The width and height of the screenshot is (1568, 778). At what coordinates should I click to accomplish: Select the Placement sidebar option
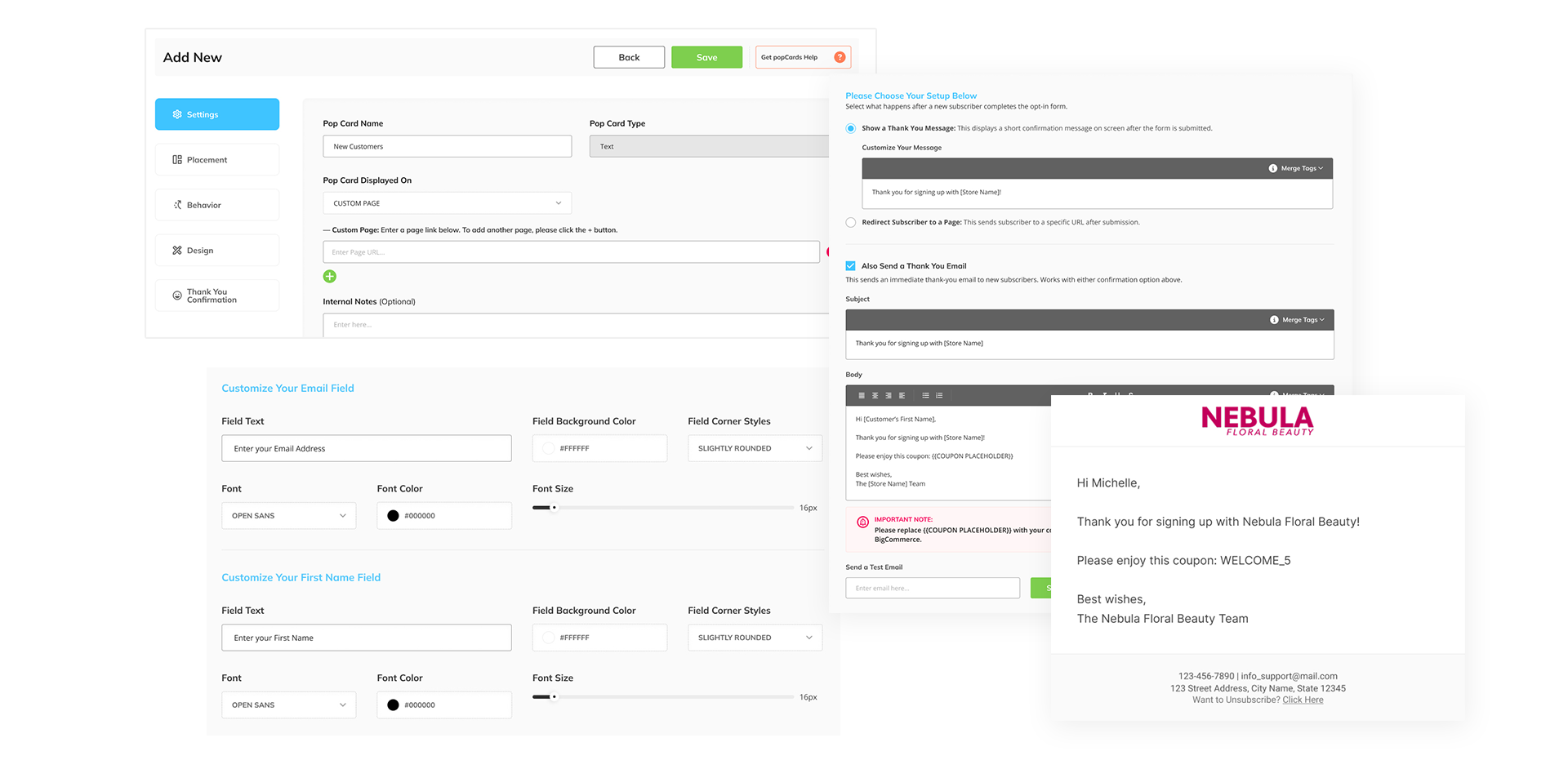216,159
